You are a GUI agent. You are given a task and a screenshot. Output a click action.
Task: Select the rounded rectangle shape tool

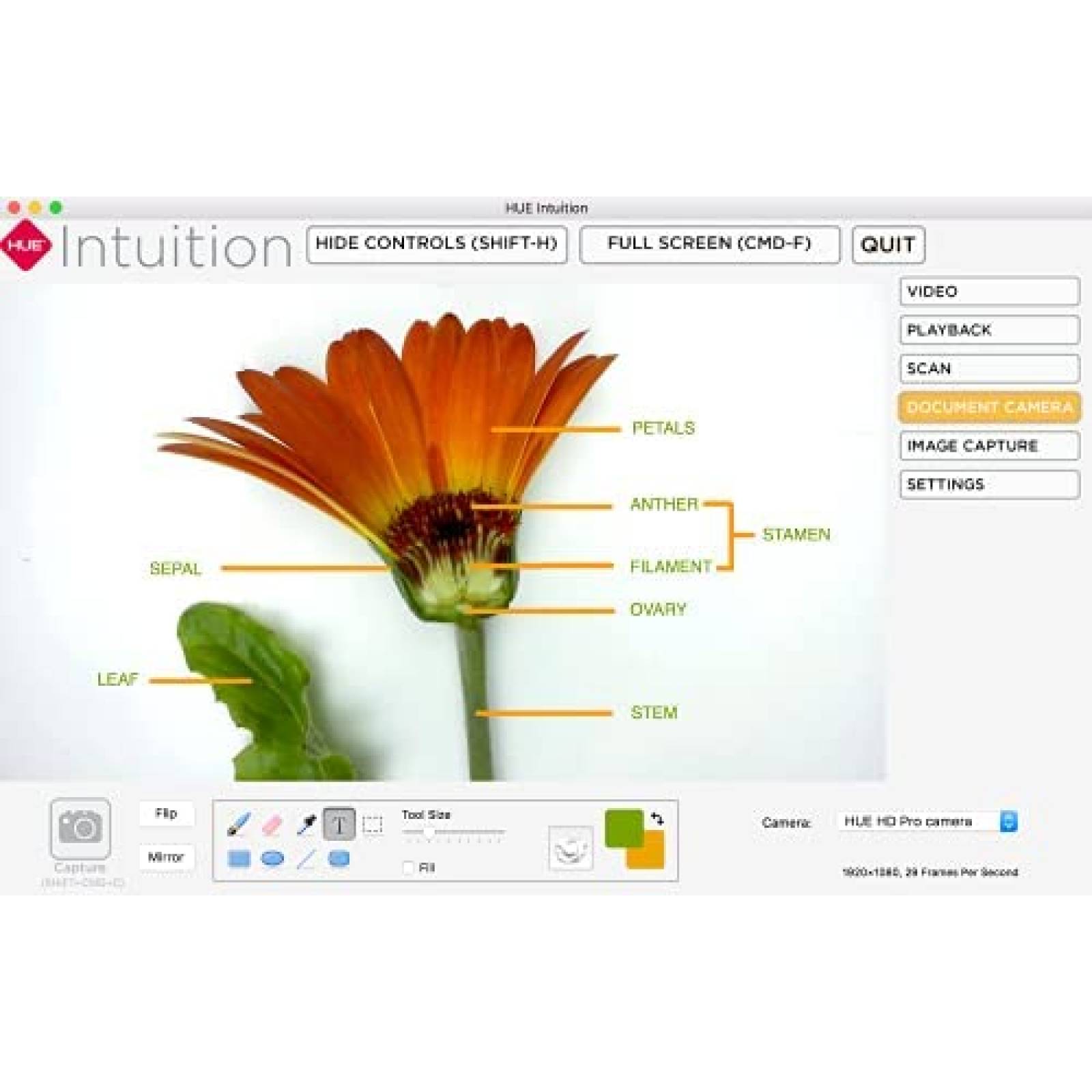[x=339, y=859]
